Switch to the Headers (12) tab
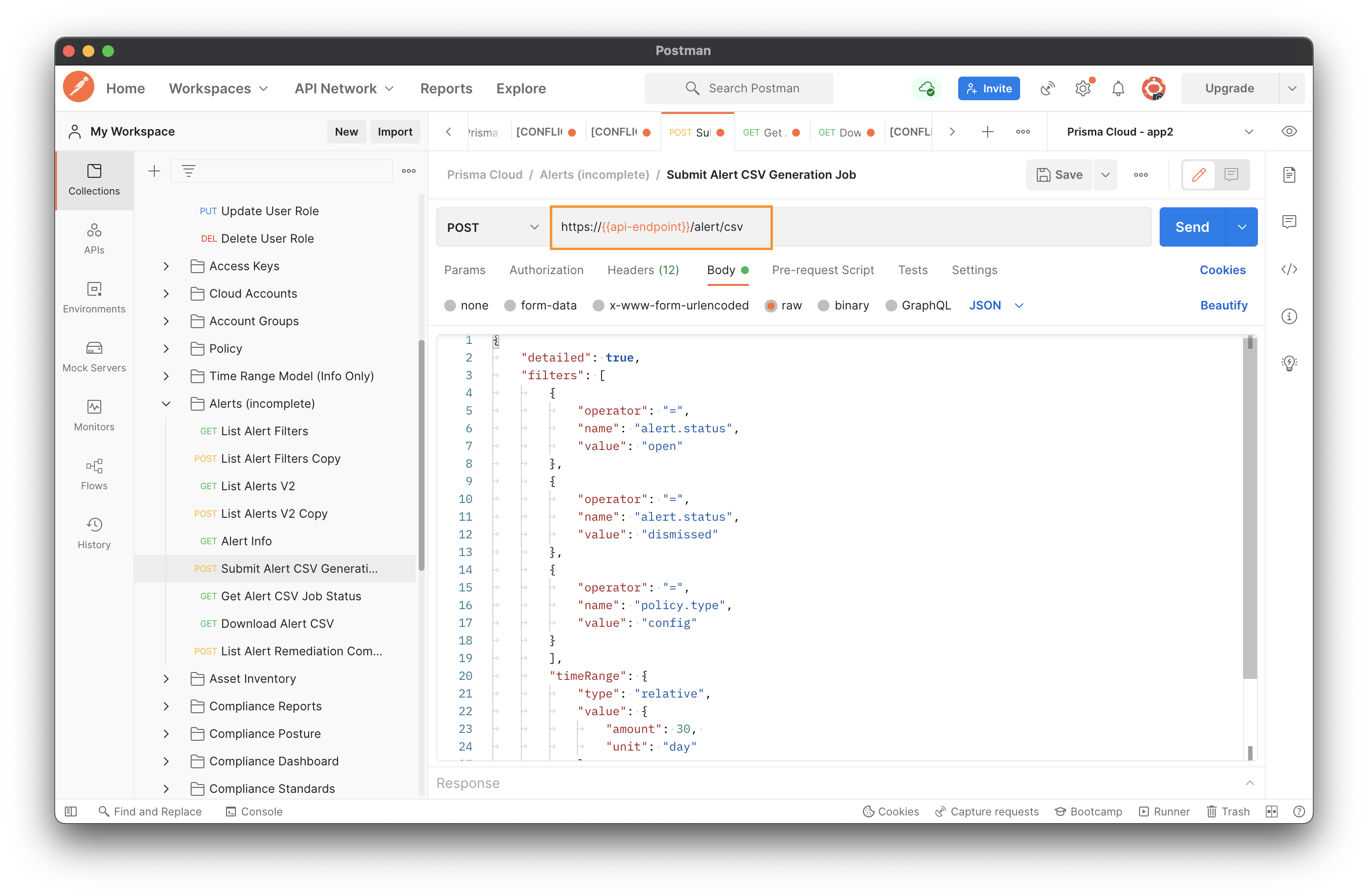The image size is (1368, 896). (x=643, y=270)
